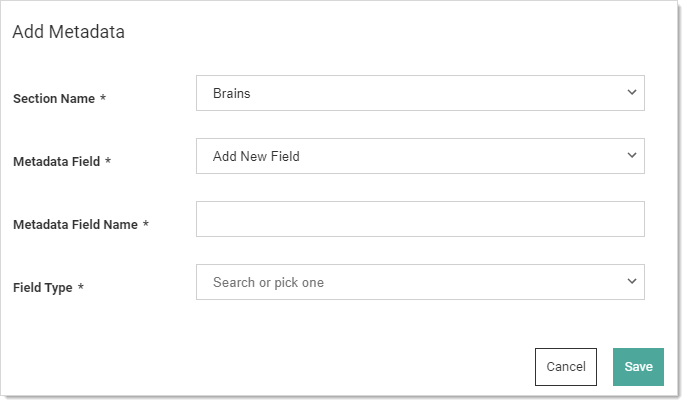Click the chevron arrow beside Brains
686x404 pixels.
pyautogui.click(x=631, y=92)
